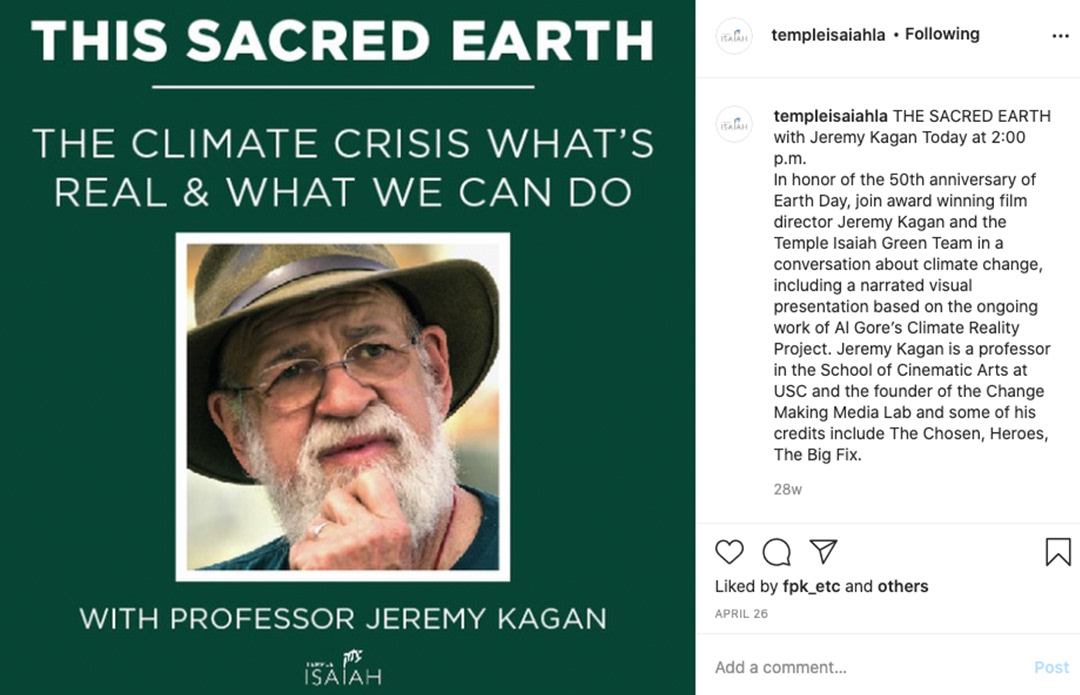
Task: Toggle the Following button
Action: click(942, 34)
